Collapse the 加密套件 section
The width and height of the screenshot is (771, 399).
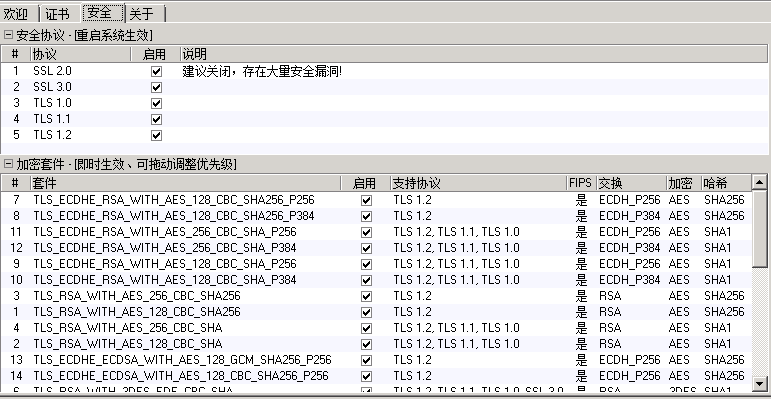pyautogui.click(x=8, y=164)
